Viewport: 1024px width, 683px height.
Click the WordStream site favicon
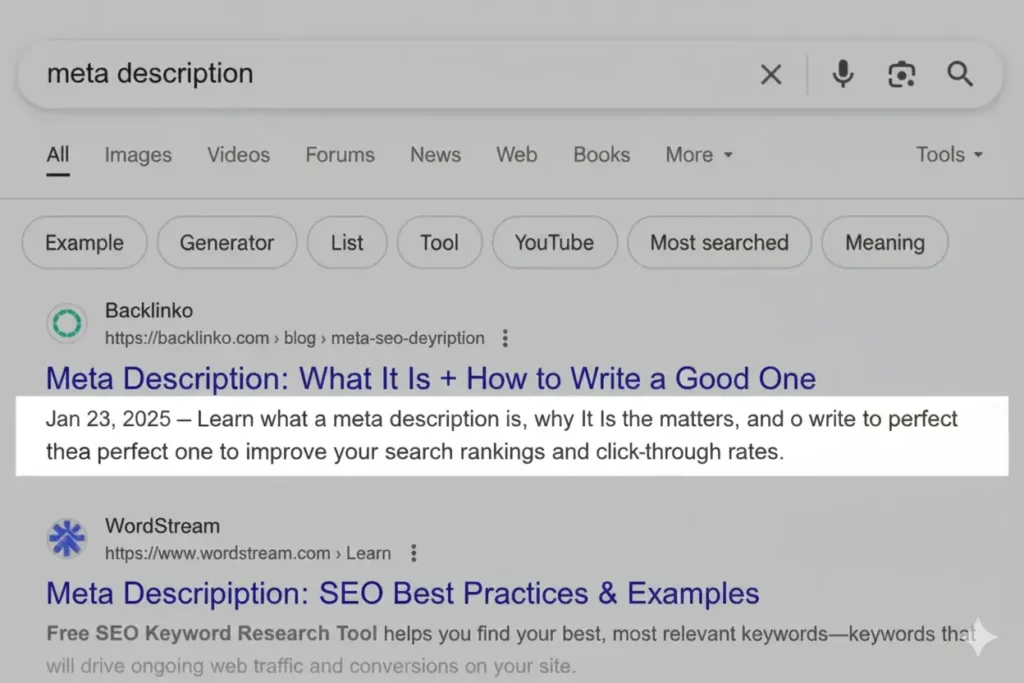coord(66,538)
